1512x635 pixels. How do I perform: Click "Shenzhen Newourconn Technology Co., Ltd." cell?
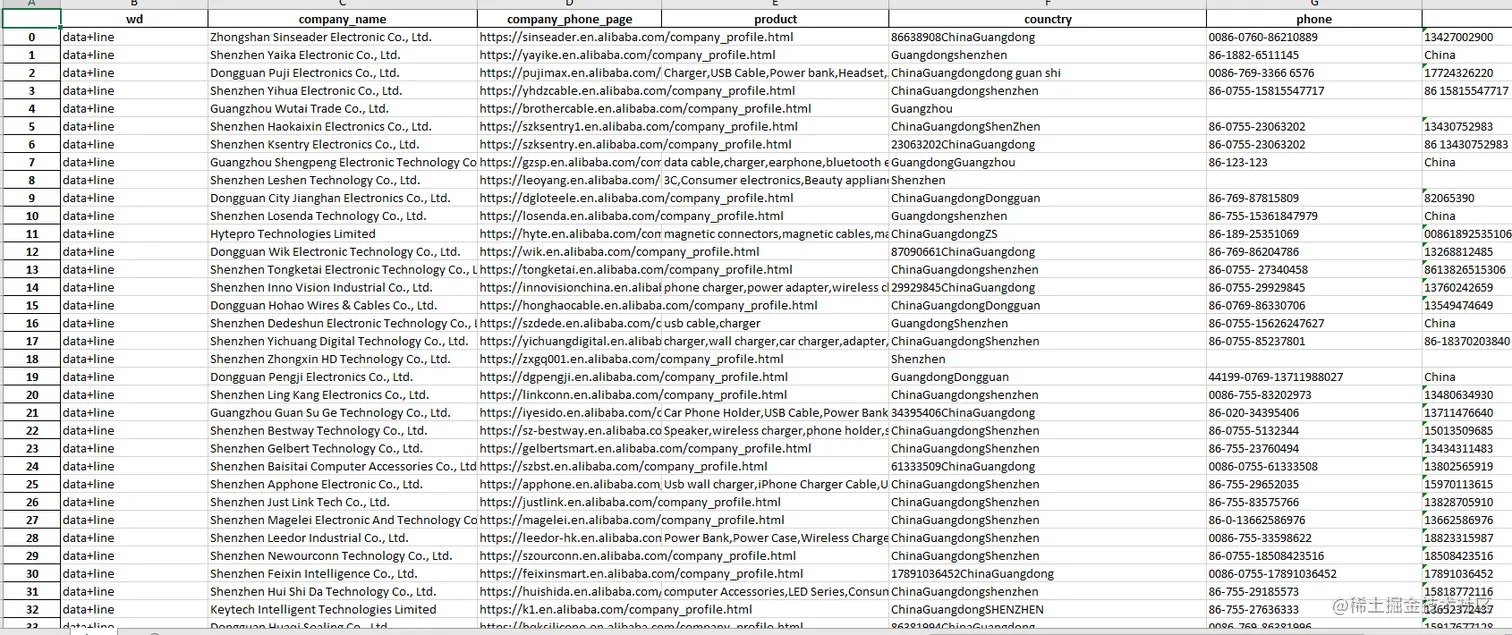coord(342,556)
